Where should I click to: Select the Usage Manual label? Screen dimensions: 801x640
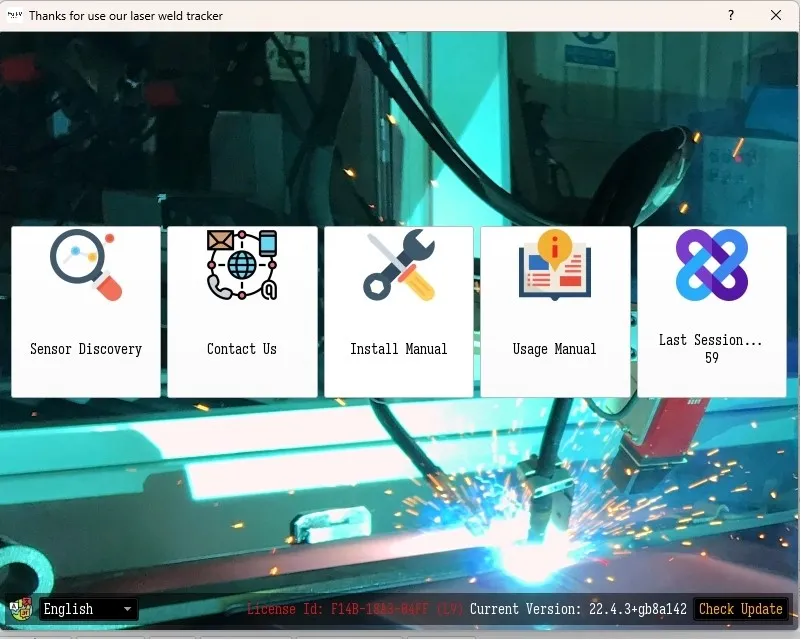[555, 349]
